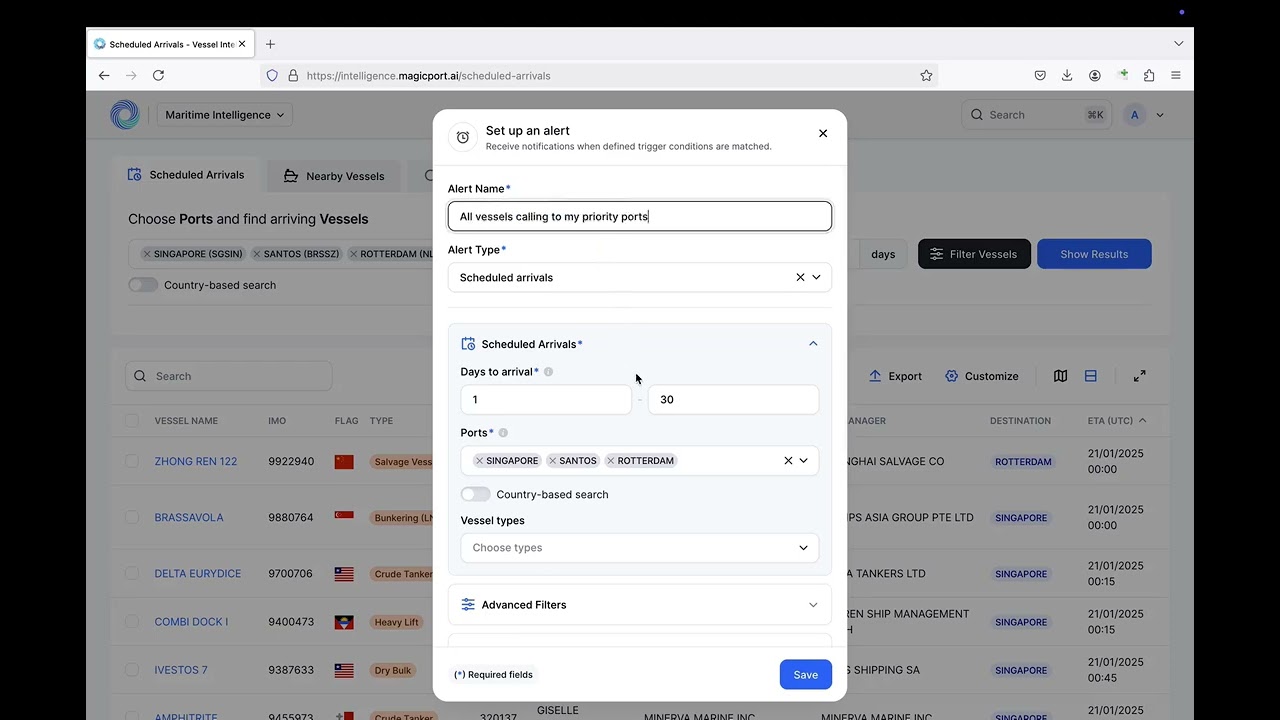Open the ZHONG REN 122 vessel link

click(x=196, y=461)
